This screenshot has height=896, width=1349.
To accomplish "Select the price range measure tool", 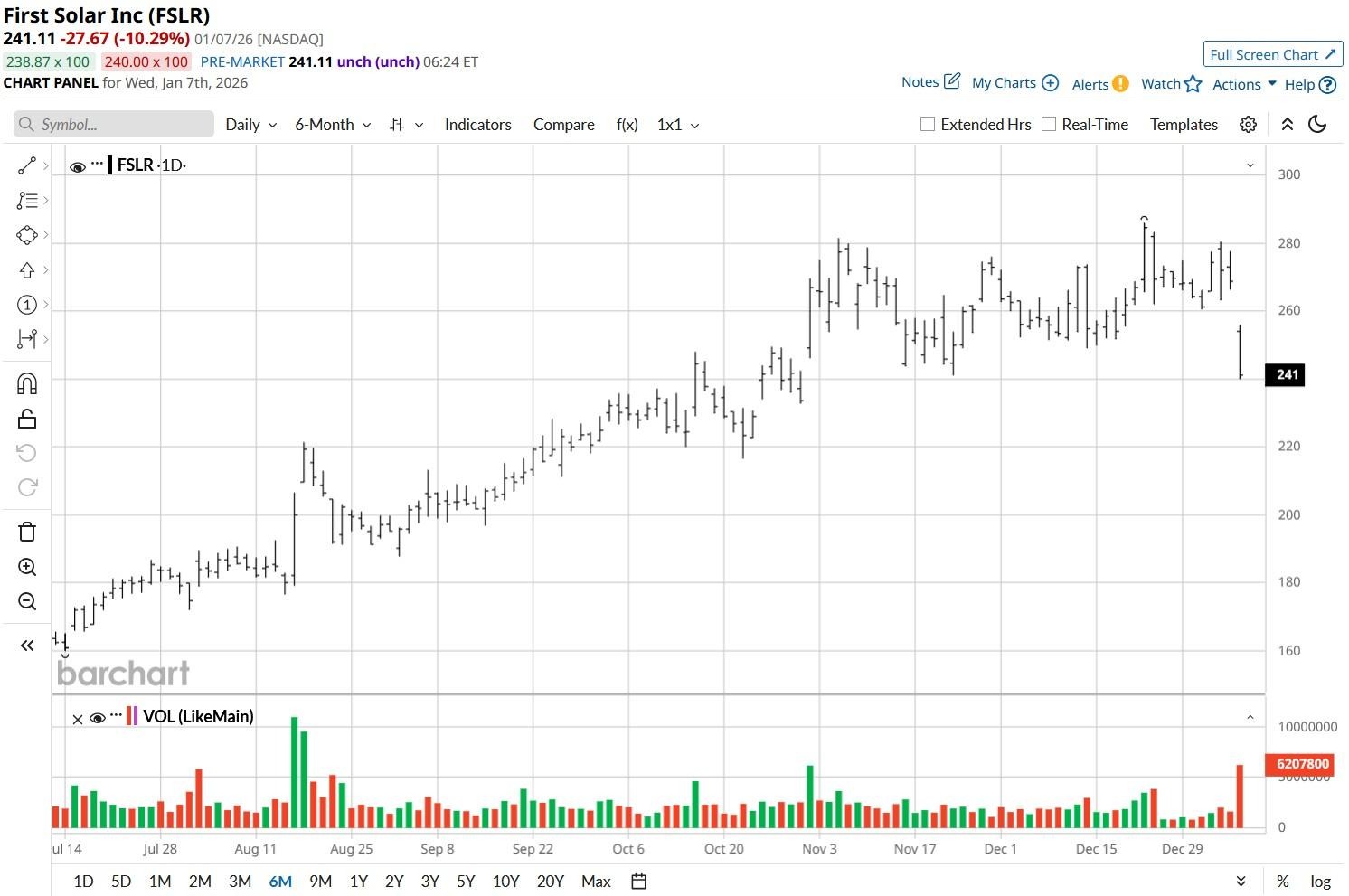I will click(x=27, y=339).
